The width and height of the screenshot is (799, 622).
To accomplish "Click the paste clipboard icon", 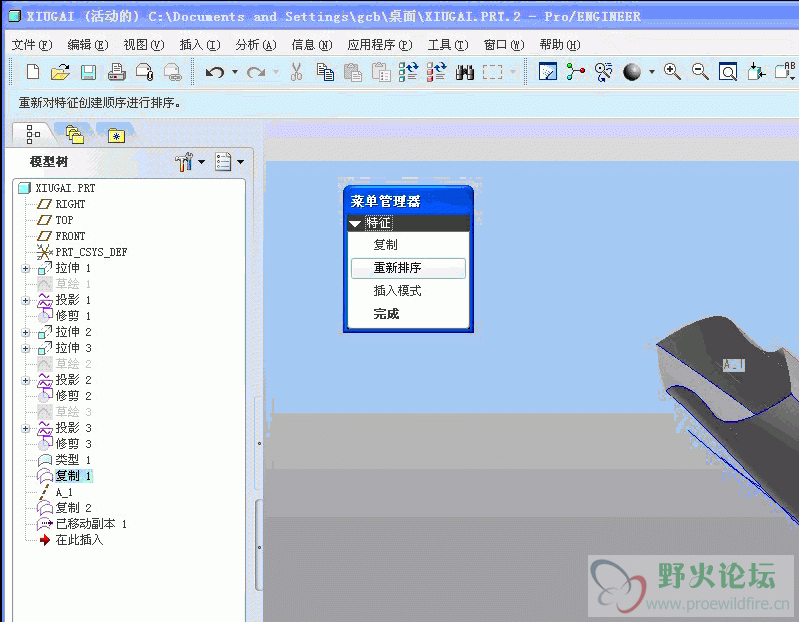I will click(x=353, y=72).
